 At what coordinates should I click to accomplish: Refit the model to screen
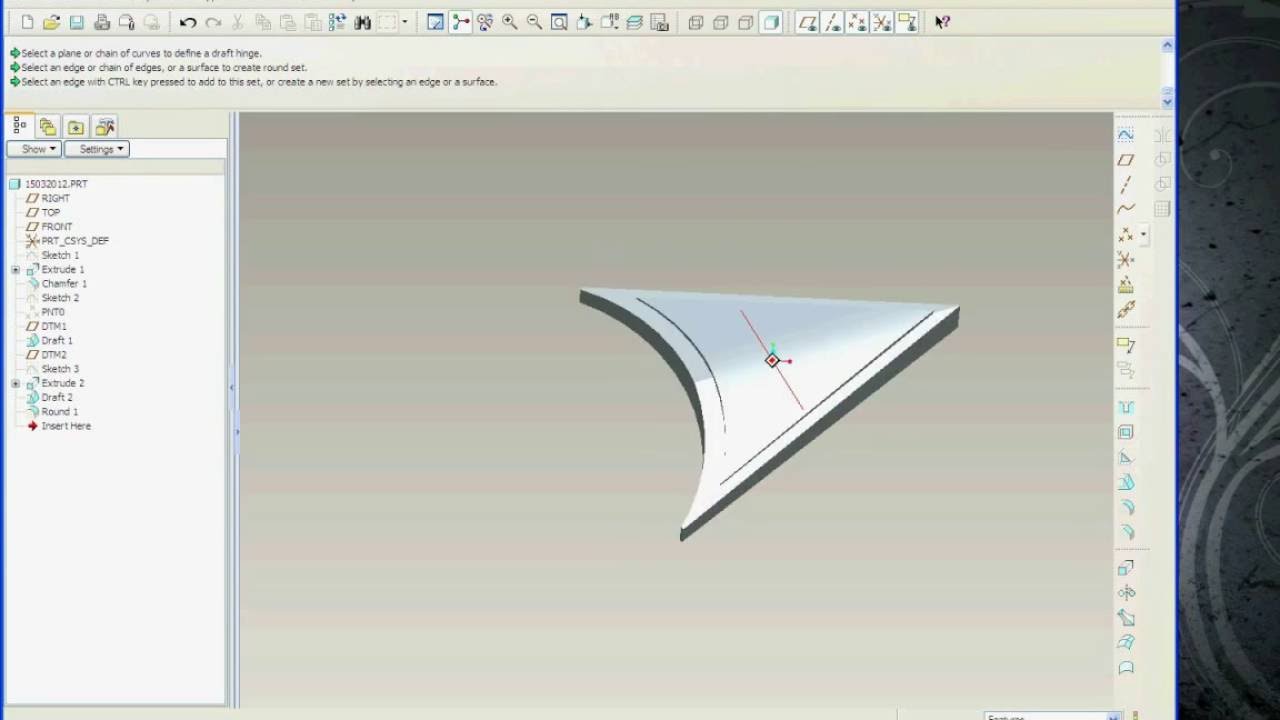pos(559,22)
